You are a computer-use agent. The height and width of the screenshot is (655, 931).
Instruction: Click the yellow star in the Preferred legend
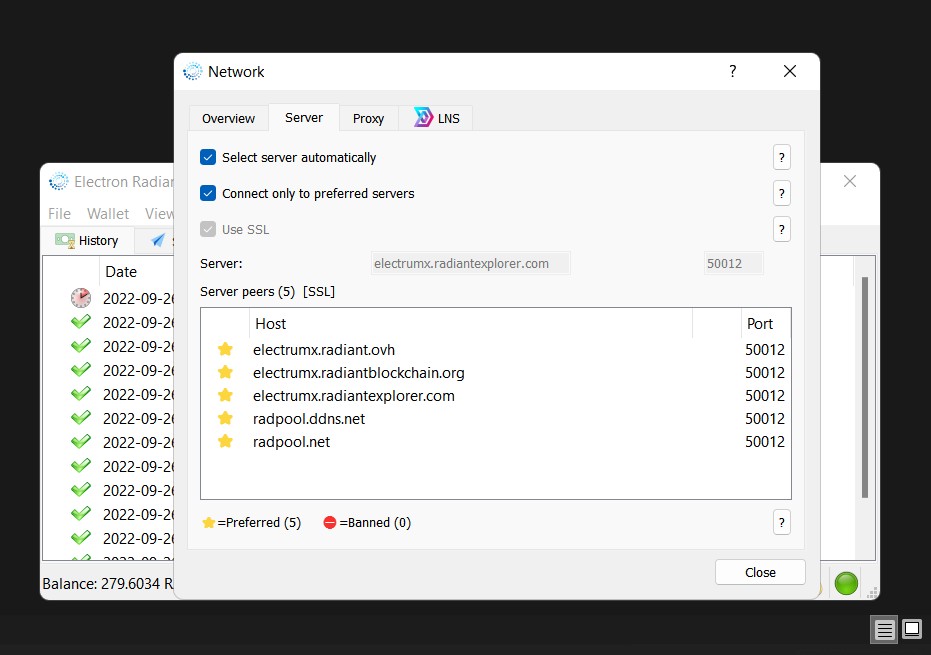click(x=208, y=523)
